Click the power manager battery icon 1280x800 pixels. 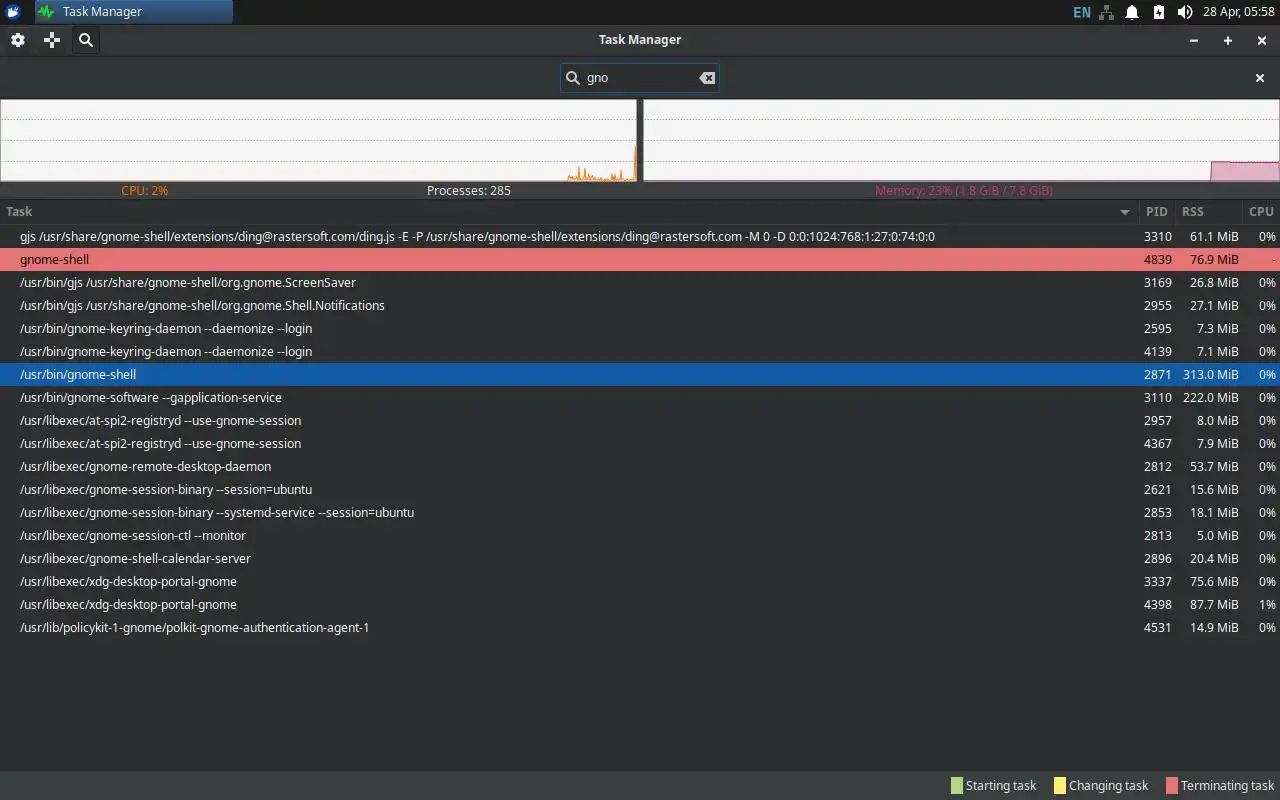pyautogui.click(x=1158, y=12)
